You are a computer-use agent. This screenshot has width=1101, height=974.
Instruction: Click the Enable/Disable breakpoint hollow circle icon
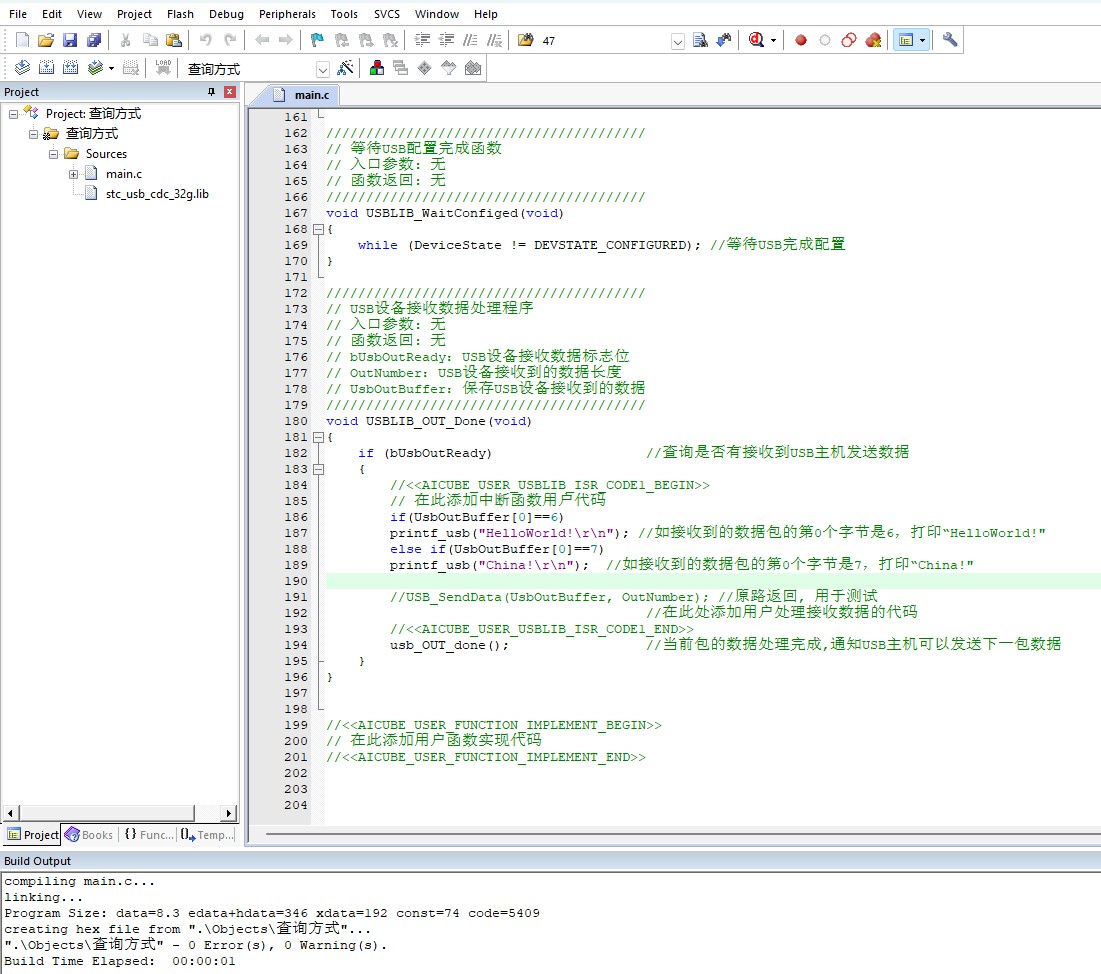click(825, 40)
